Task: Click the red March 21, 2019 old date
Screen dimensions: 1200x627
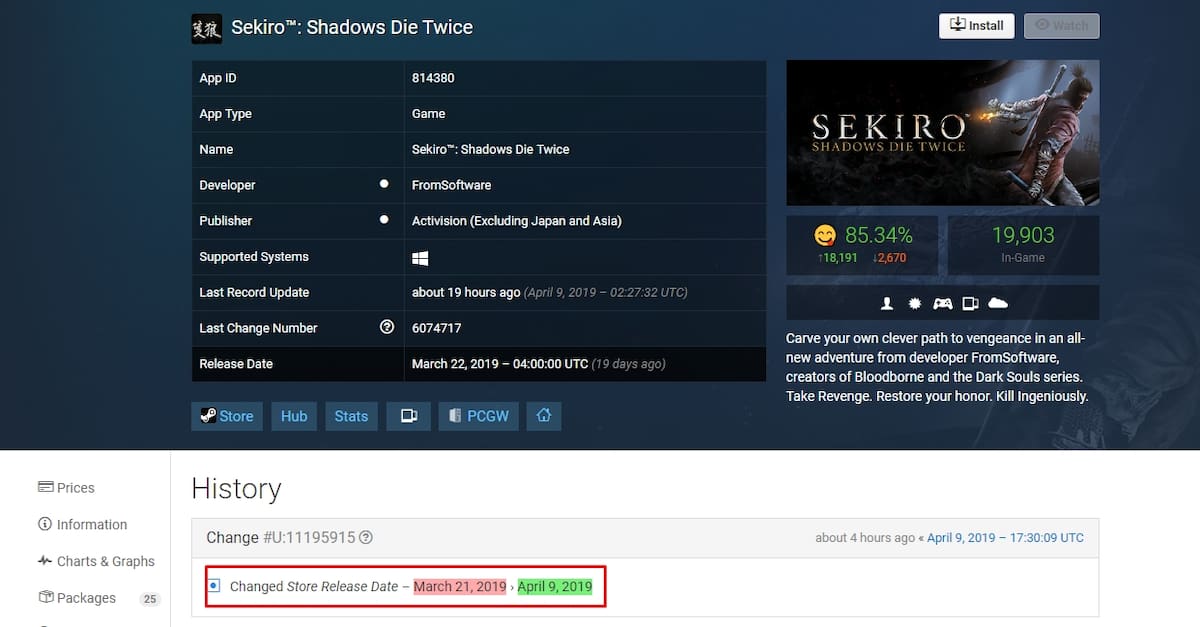Action: [460, 587]
